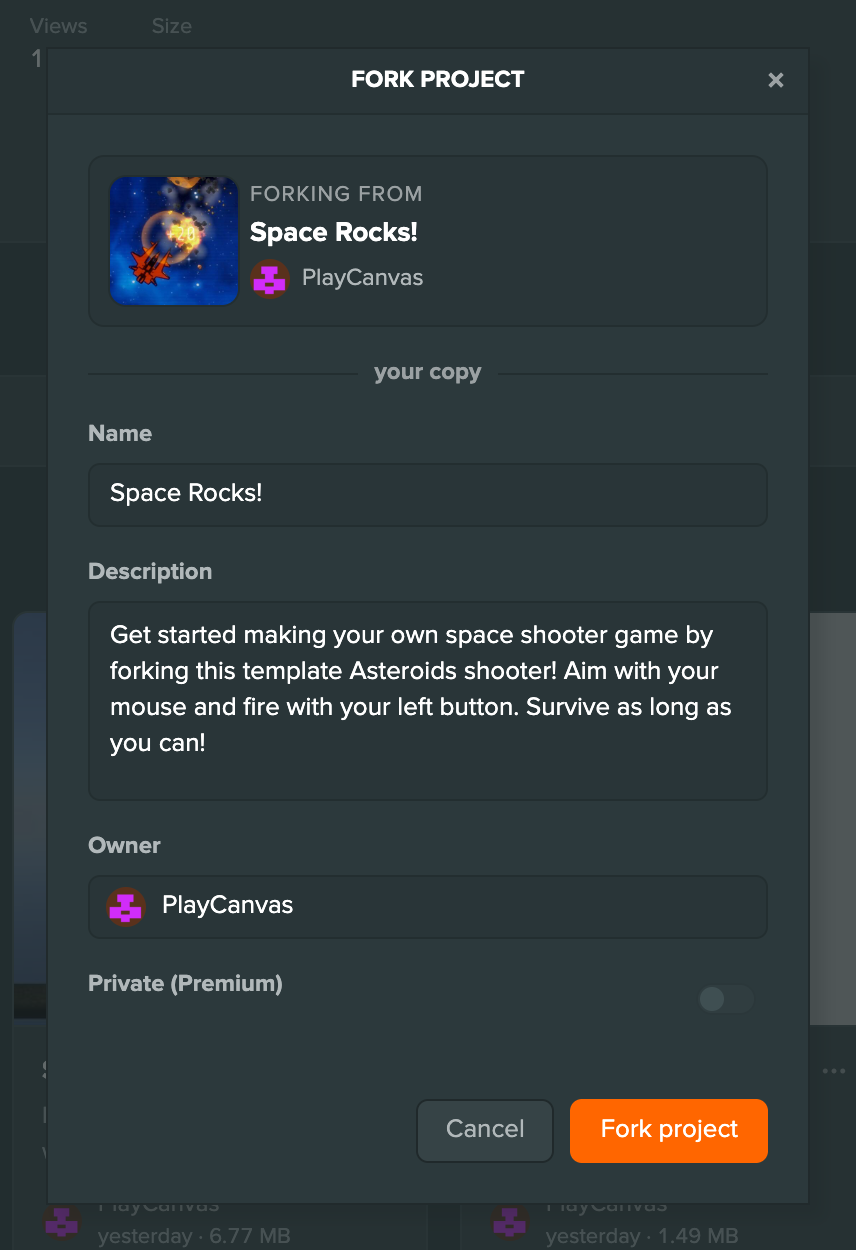
Task: Open the Owner dropdown showing PlayCanvas
Action: [428, 907]
